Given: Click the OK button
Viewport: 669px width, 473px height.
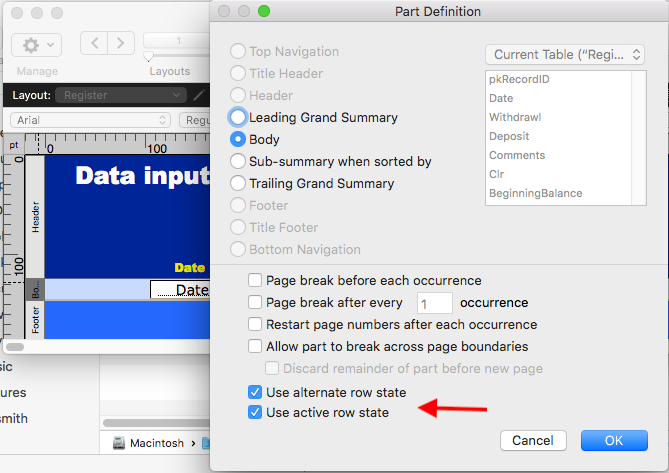Looking at the screenshot, I should coord(614,440).
